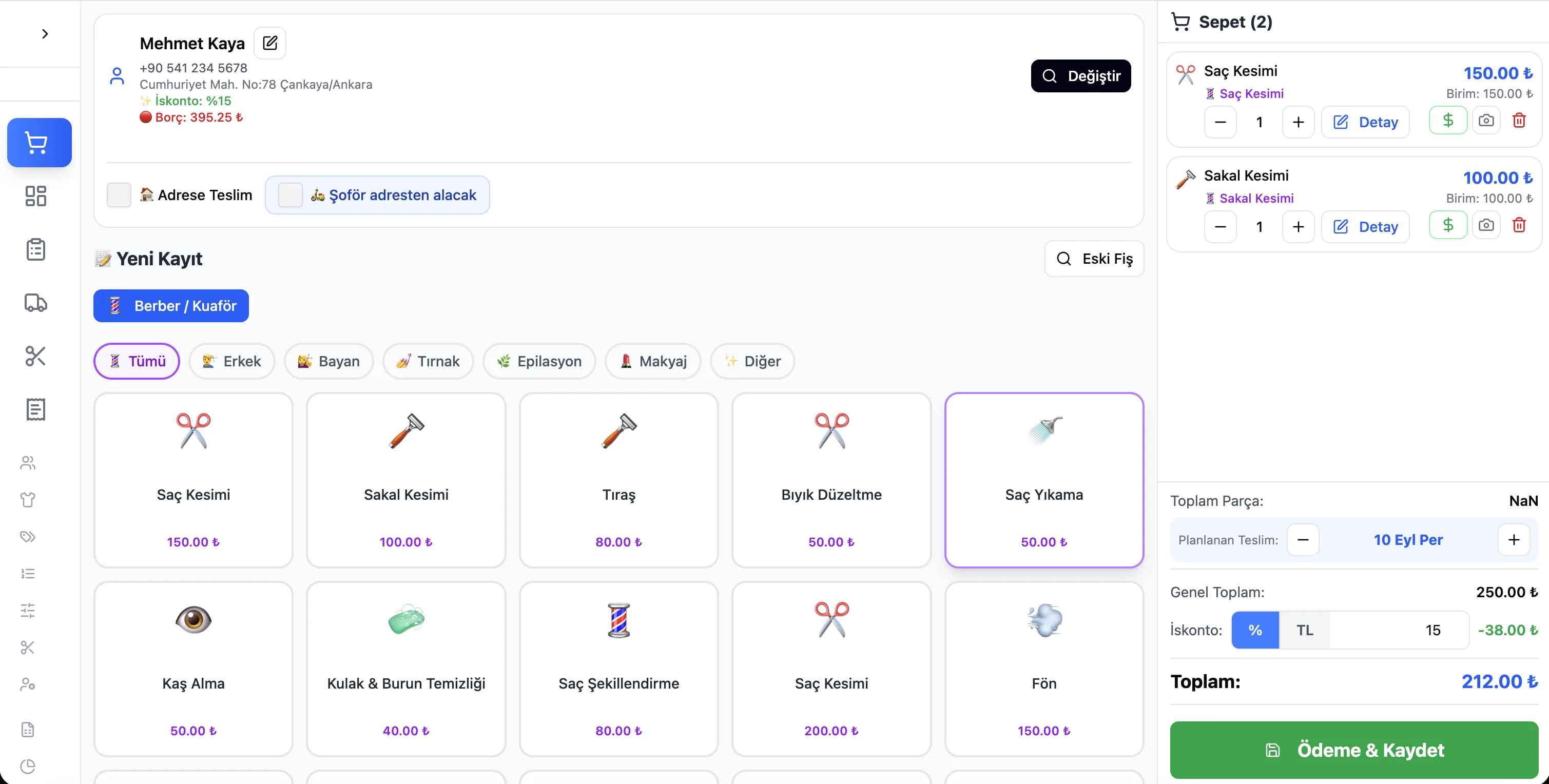
Task: Click dollar price icon for Sakal Kesimi
Action: tap(1448, 225)
